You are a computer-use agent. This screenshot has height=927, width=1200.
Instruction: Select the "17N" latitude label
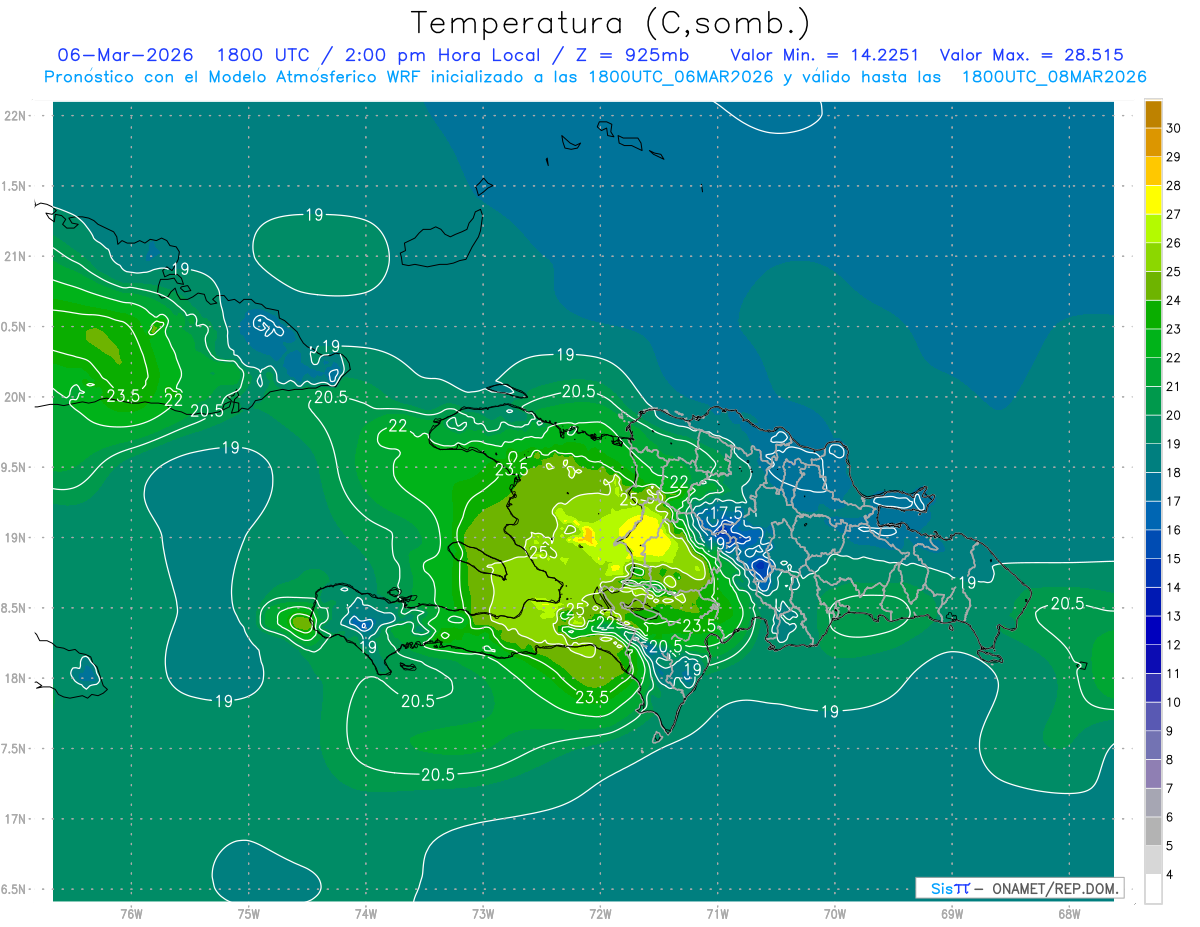click(15, 819)
